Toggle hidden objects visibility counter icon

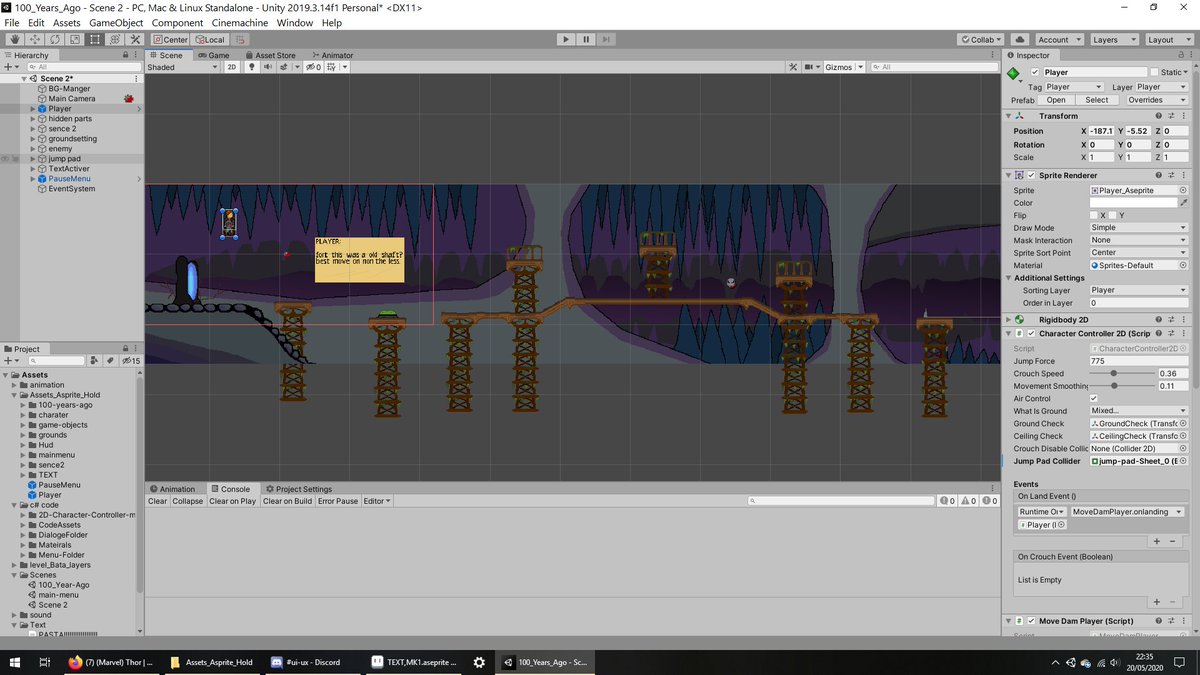click(x=313, y=67)
